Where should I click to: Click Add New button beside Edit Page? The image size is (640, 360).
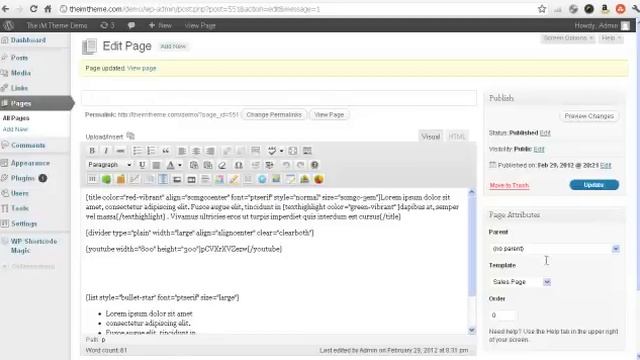(x=173, y=46)
